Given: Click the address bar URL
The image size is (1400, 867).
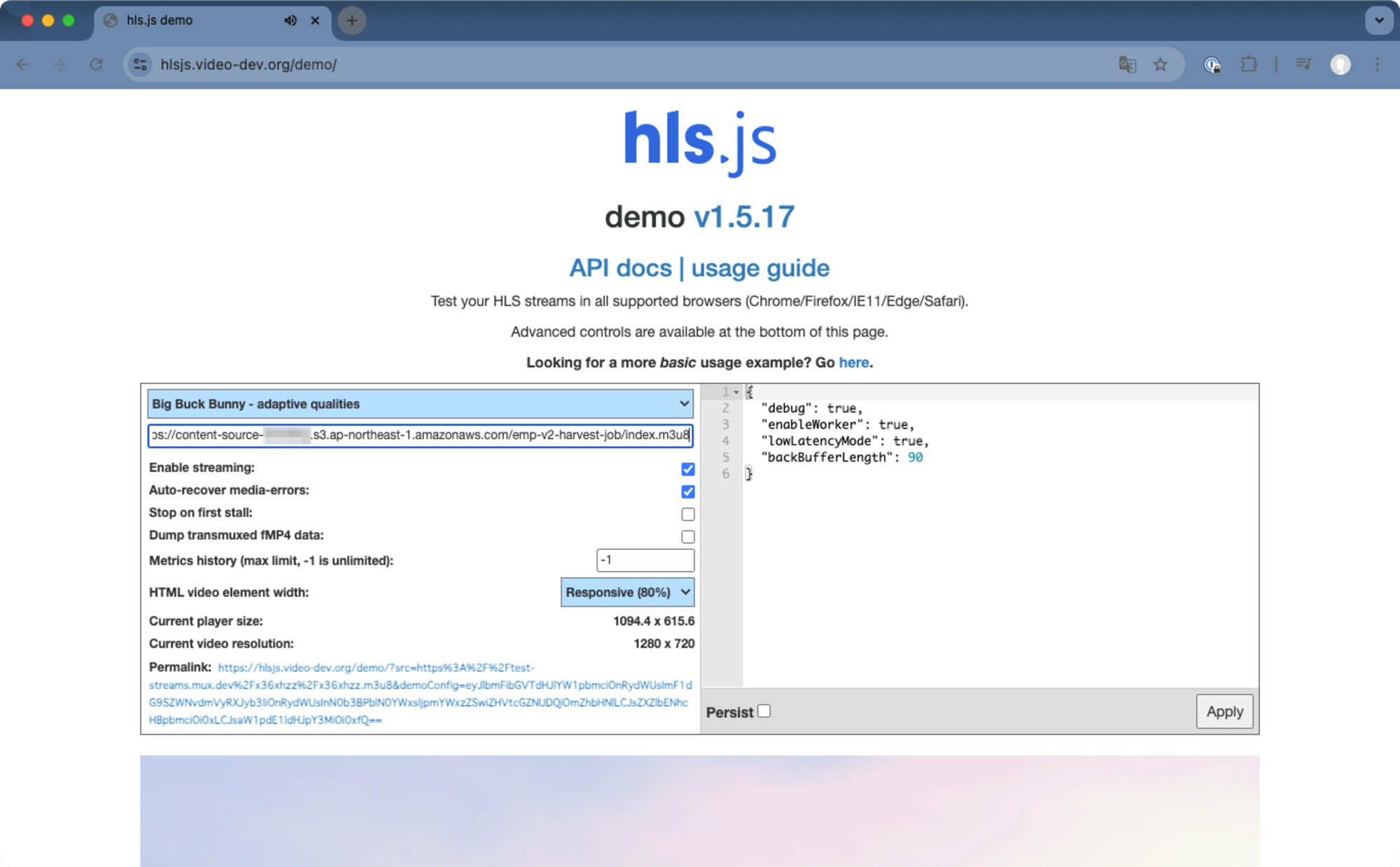Looking at the screenshot, I should pos(248,64).
